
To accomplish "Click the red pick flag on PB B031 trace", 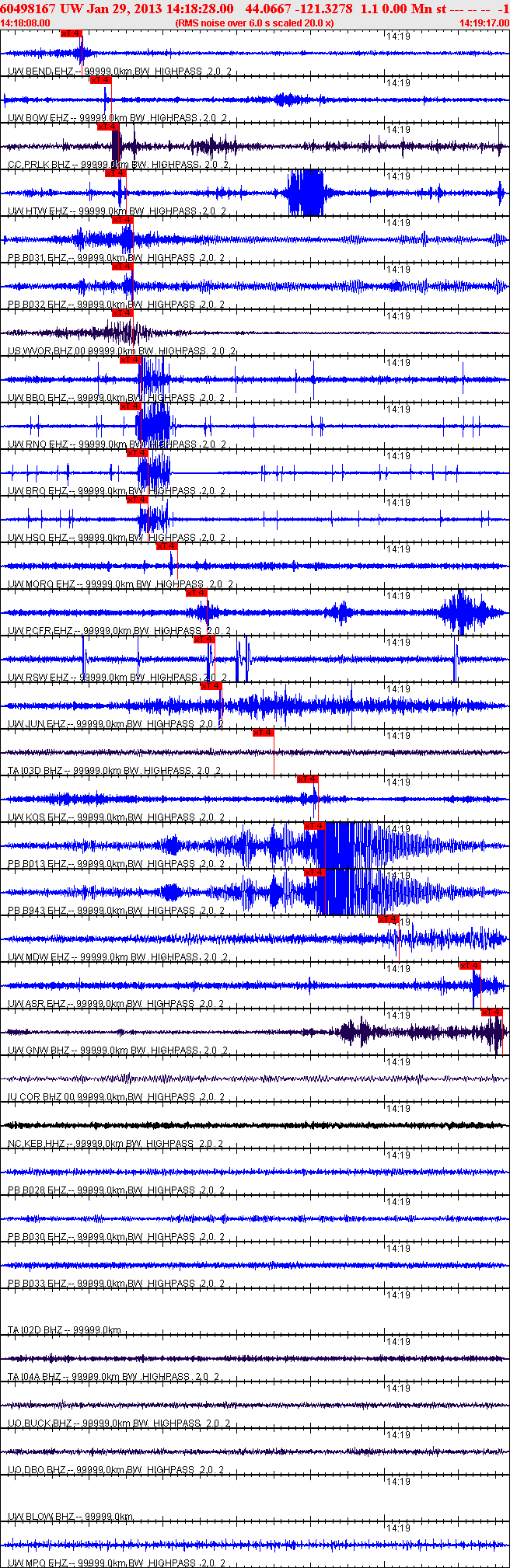I will [x=123, y=220].
